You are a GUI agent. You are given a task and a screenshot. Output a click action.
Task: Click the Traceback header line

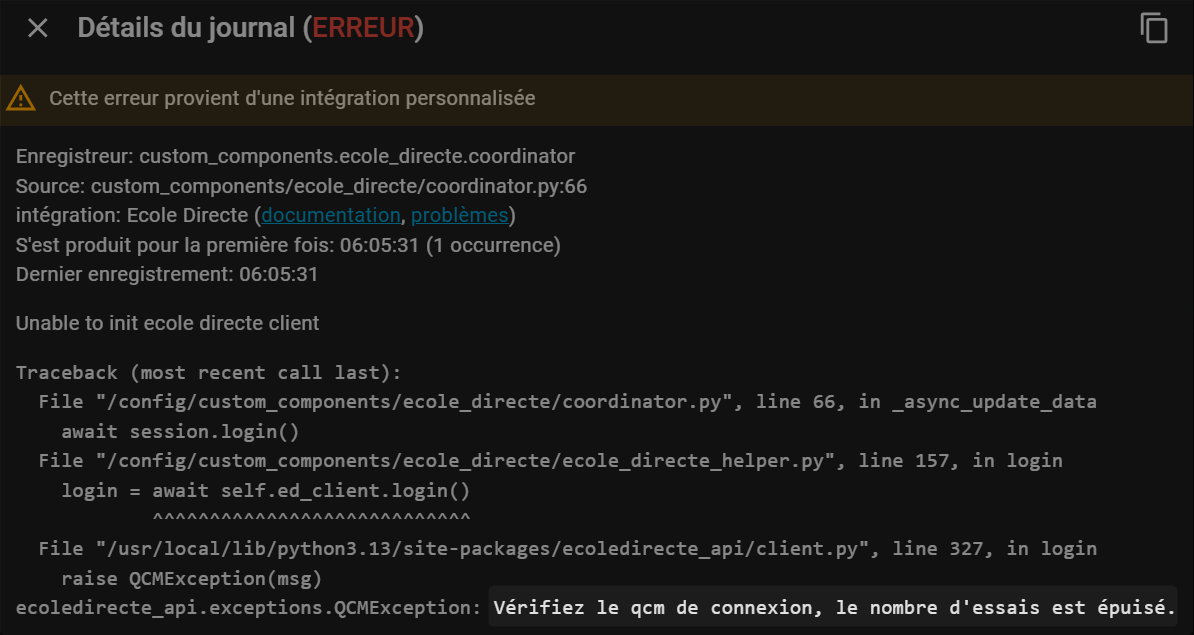pyautogui.click(x=208, y=373)
